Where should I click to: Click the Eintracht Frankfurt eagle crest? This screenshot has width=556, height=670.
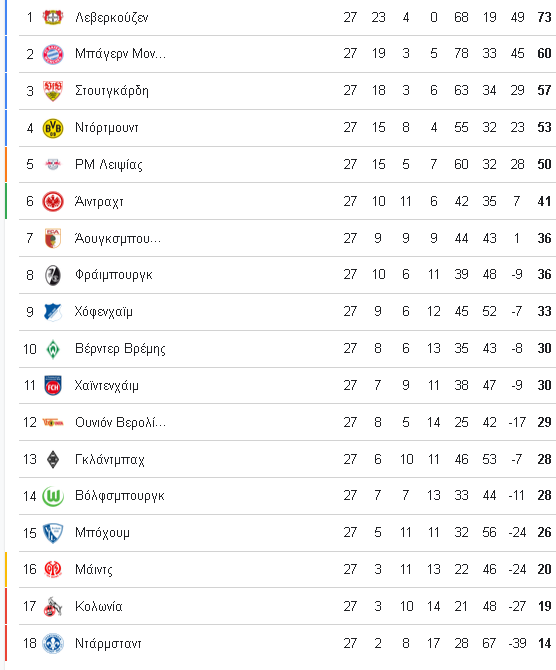pyautogui.click(x=53, y=202)
